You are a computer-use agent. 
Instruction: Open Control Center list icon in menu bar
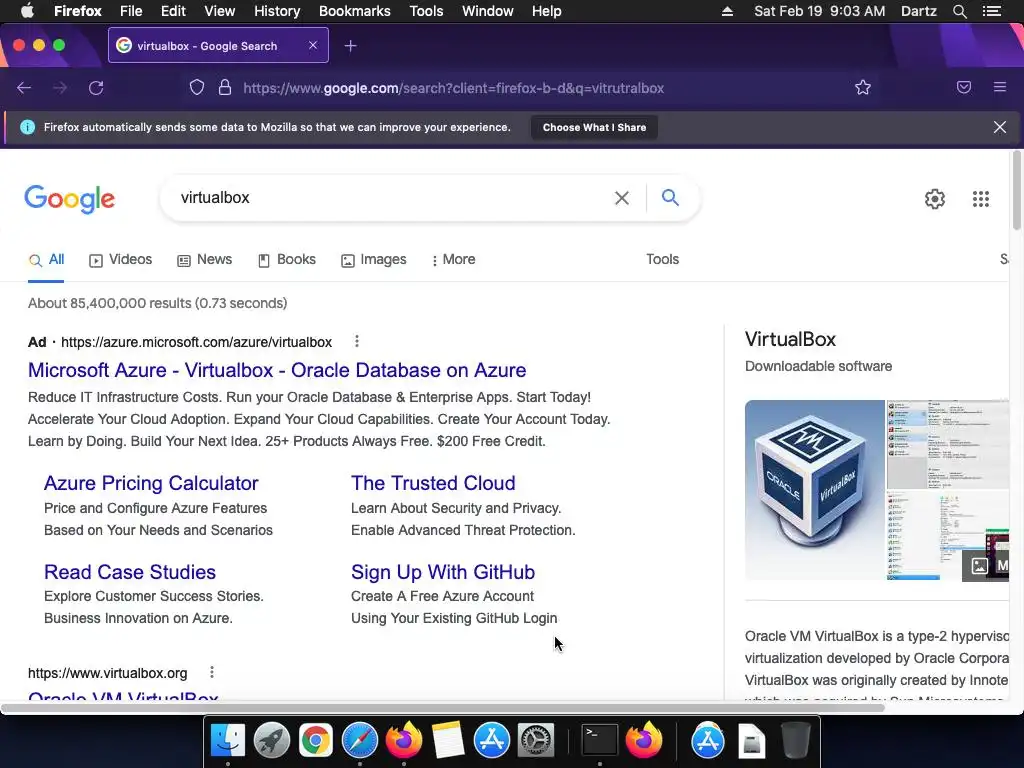tap(991, 11)
